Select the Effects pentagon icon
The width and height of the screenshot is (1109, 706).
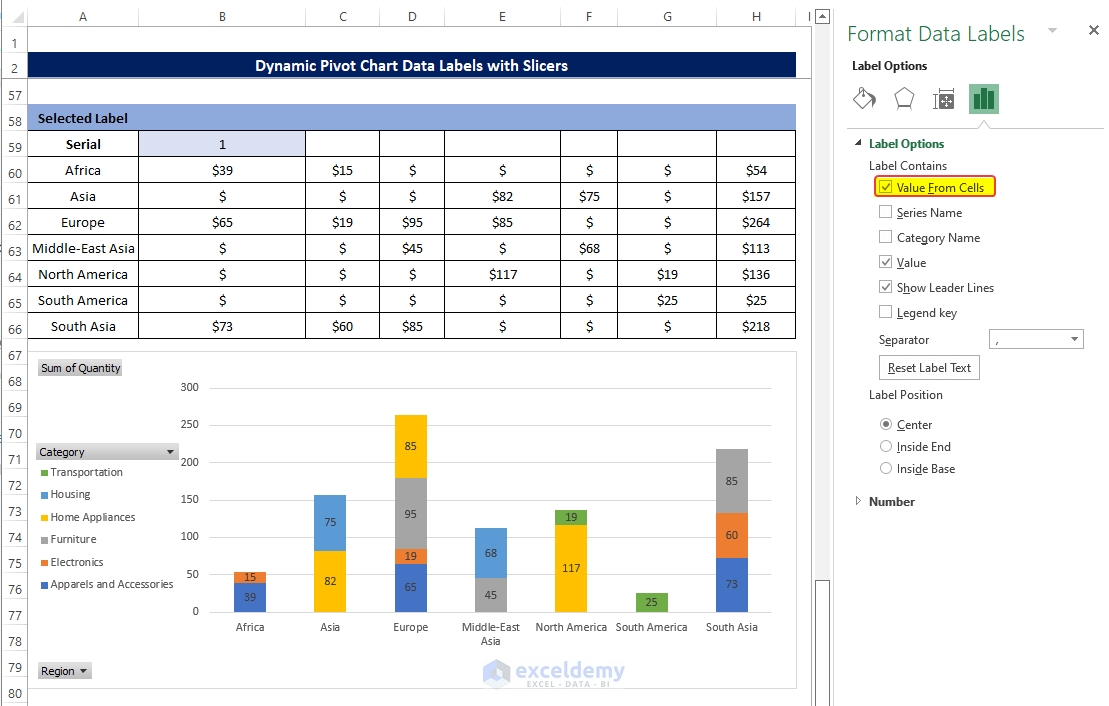click(x=904, y=99)
